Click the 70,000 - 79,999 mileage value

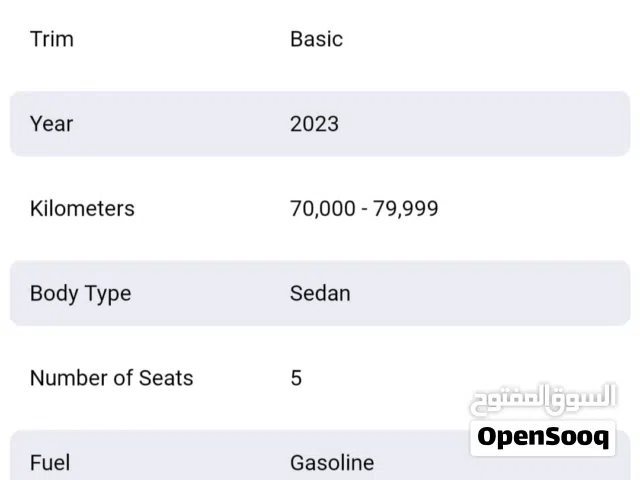(x=364, y=209)
